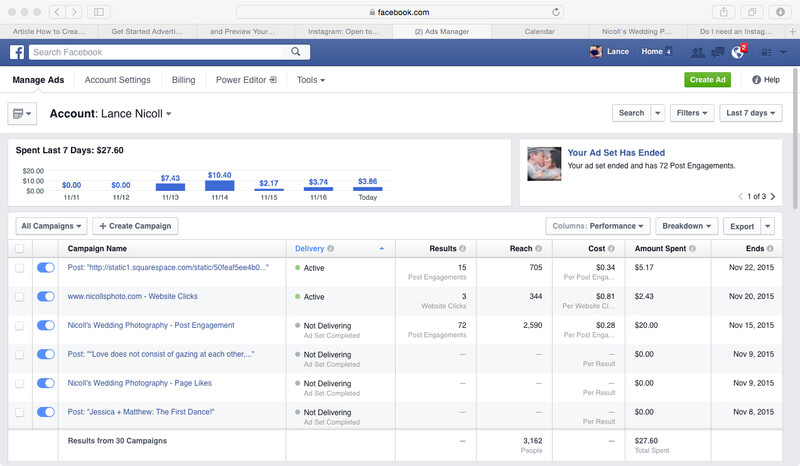The height and width of the screenshot is (466, 800).
Task: Open the Tools dropdown menu
Action: [311, 80]
